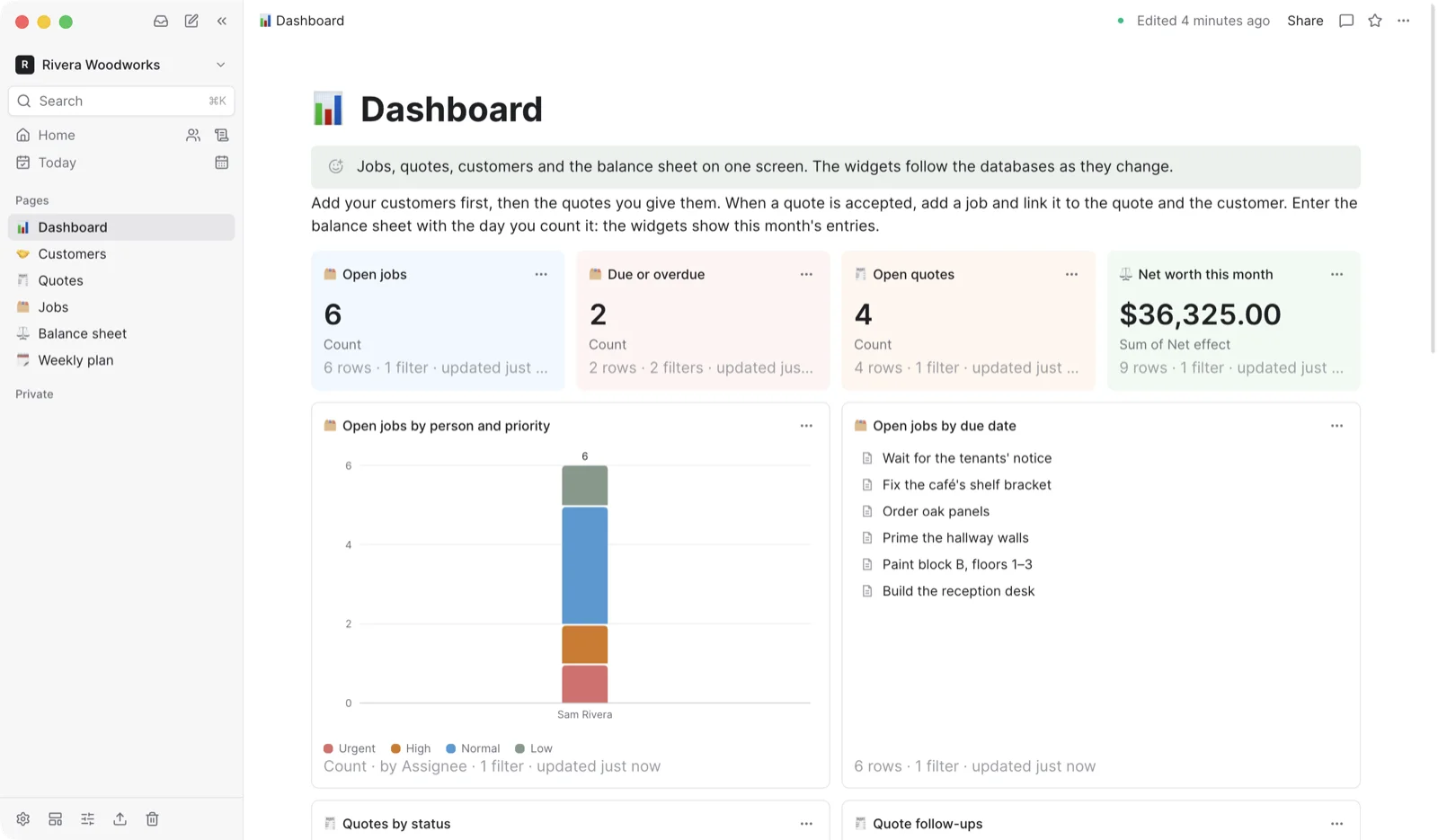The width and height of the screenshot is (1438, 840).
Task: Open the Quotes page
Action: tap(121, 280)
